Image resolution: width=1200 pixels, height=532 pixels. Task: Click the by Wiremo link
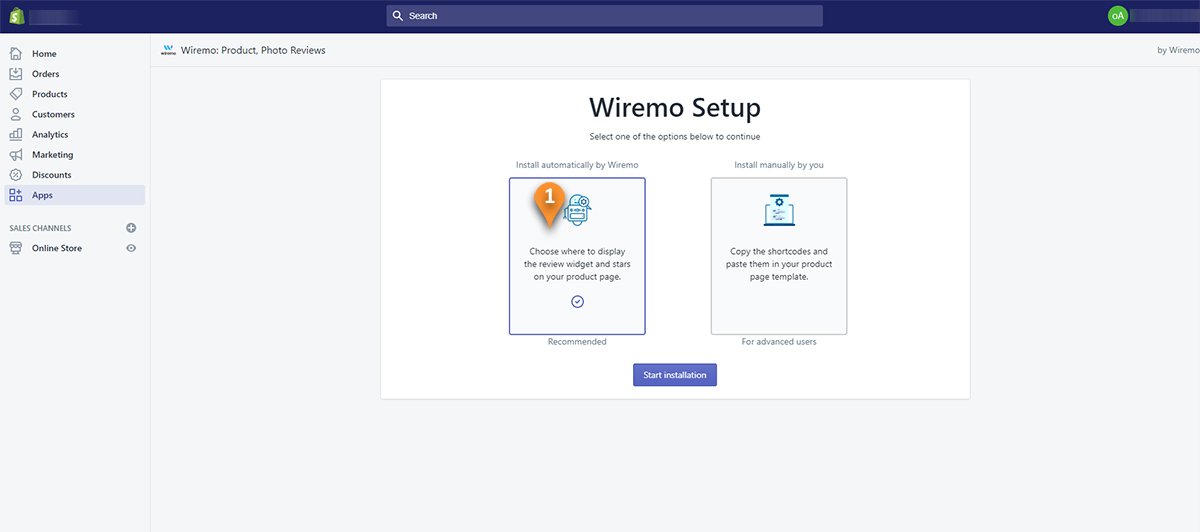point(1178,50)
